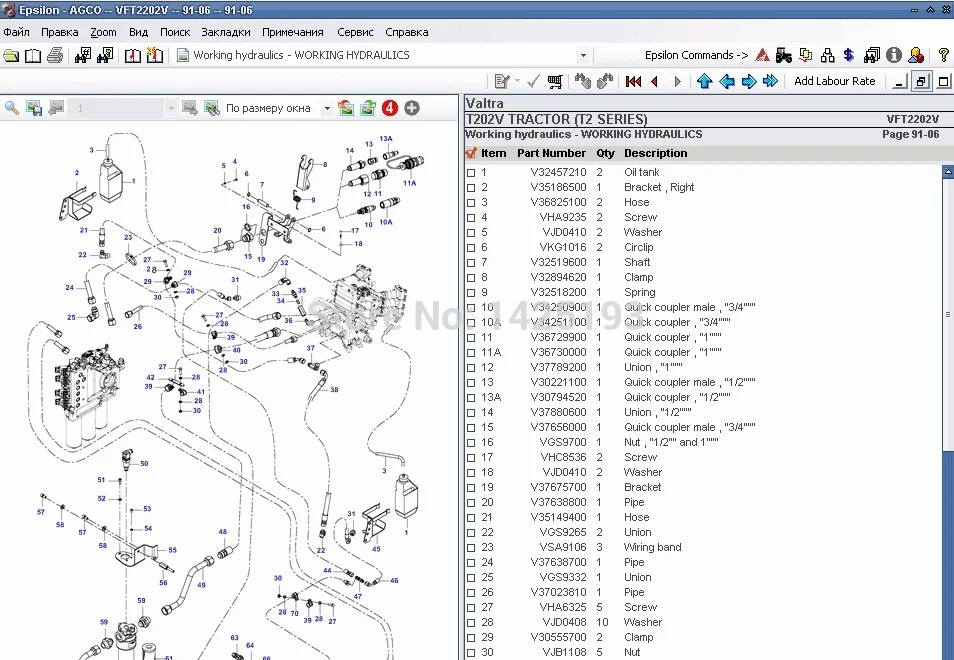Click the black tractor icon

pos(784,55)
